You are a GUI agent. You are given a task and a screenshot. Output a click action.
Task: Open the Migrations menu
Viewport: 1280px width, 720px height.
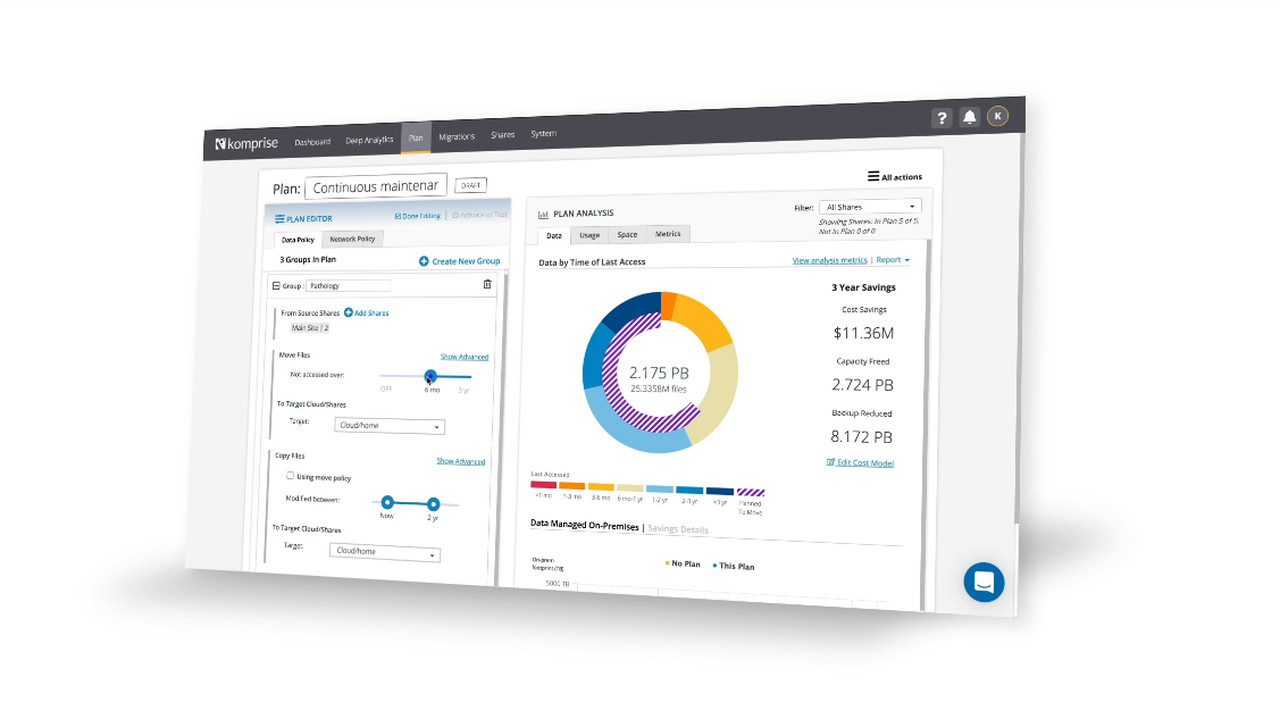[457, 136]
